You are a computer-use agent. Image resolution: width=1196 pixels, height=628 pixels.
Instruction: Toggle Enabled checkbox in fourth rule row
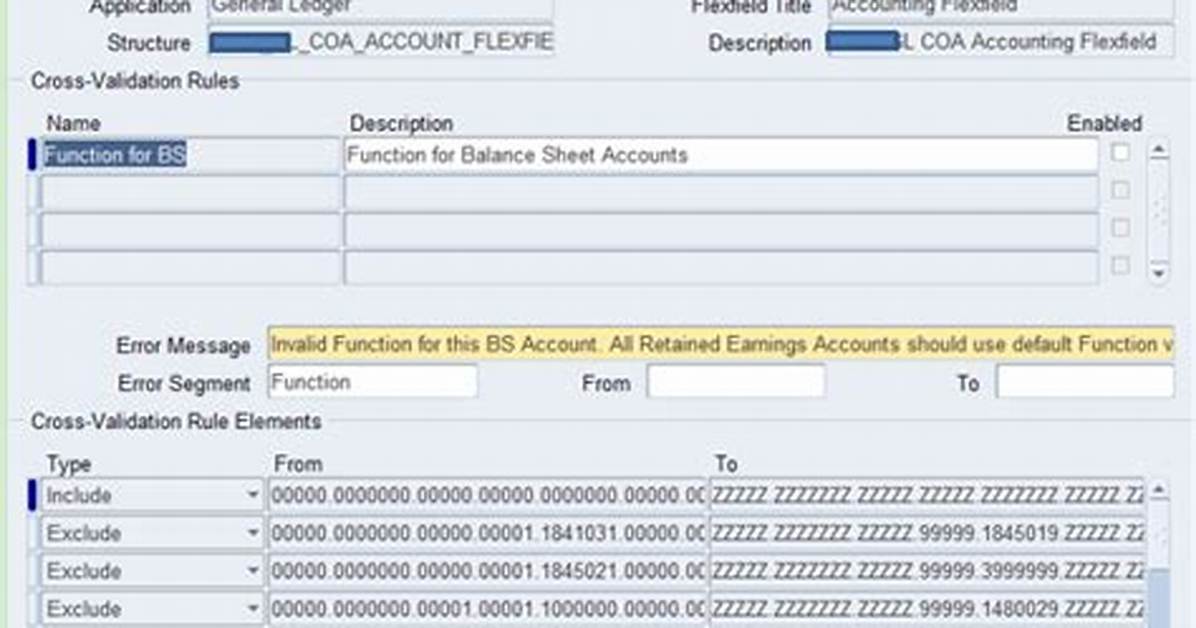(1120, 265)
